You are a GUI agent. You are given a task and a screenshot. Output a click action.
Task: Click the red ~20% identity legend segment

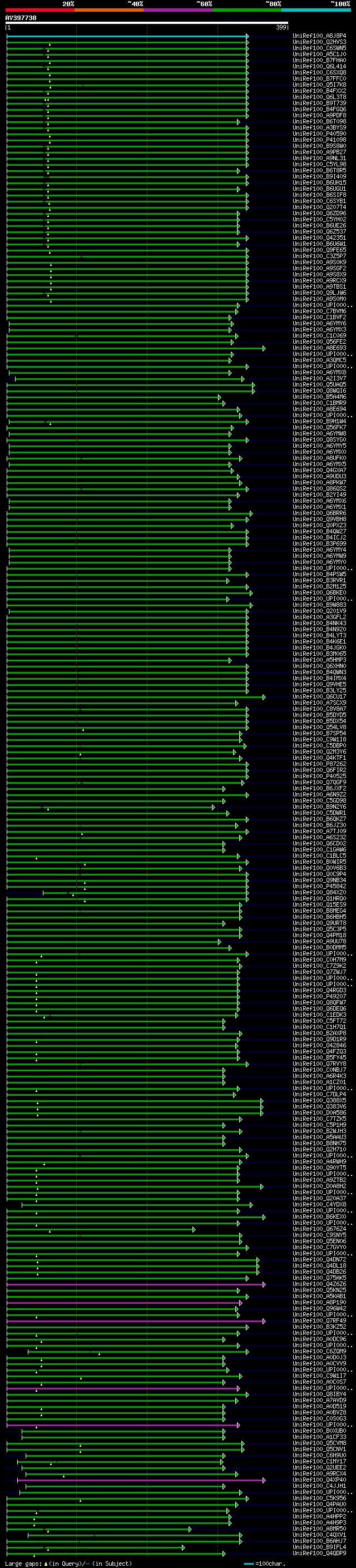(39, 11)
